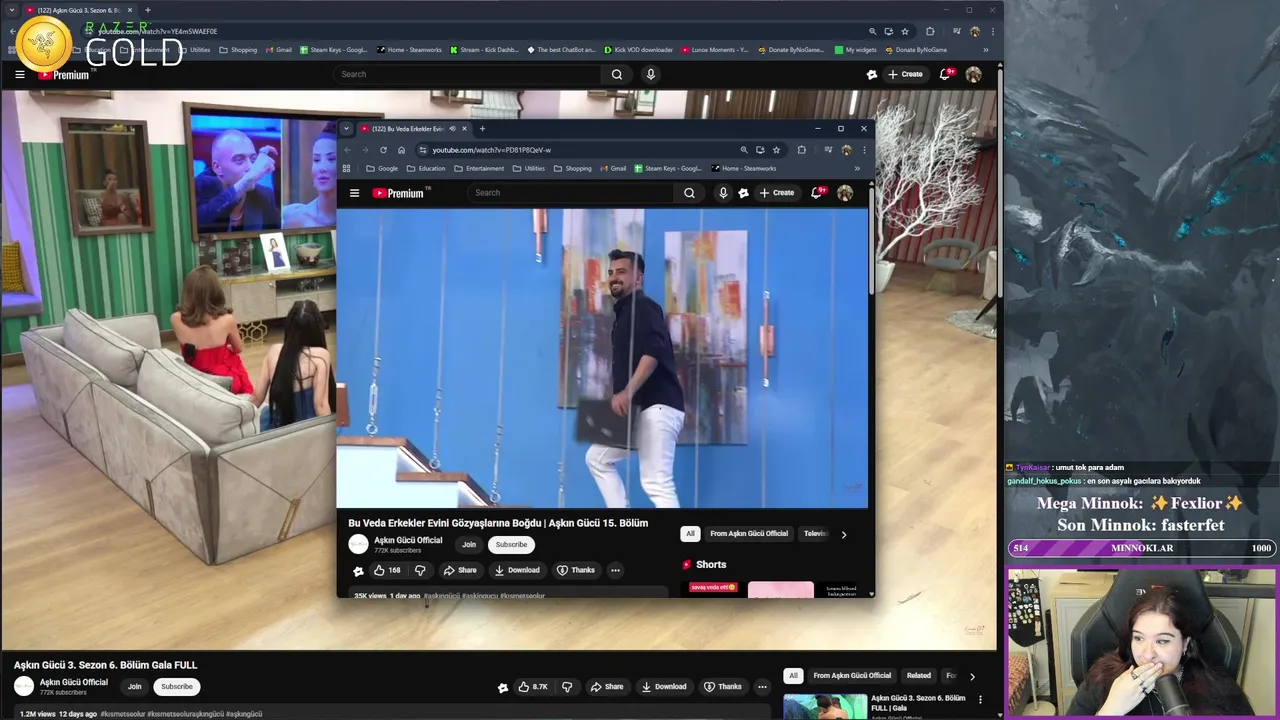The height and width of the screenshot is (720, 1280).
Task: Click Join in the front YouTube window
Action: (x=469, y=545)
